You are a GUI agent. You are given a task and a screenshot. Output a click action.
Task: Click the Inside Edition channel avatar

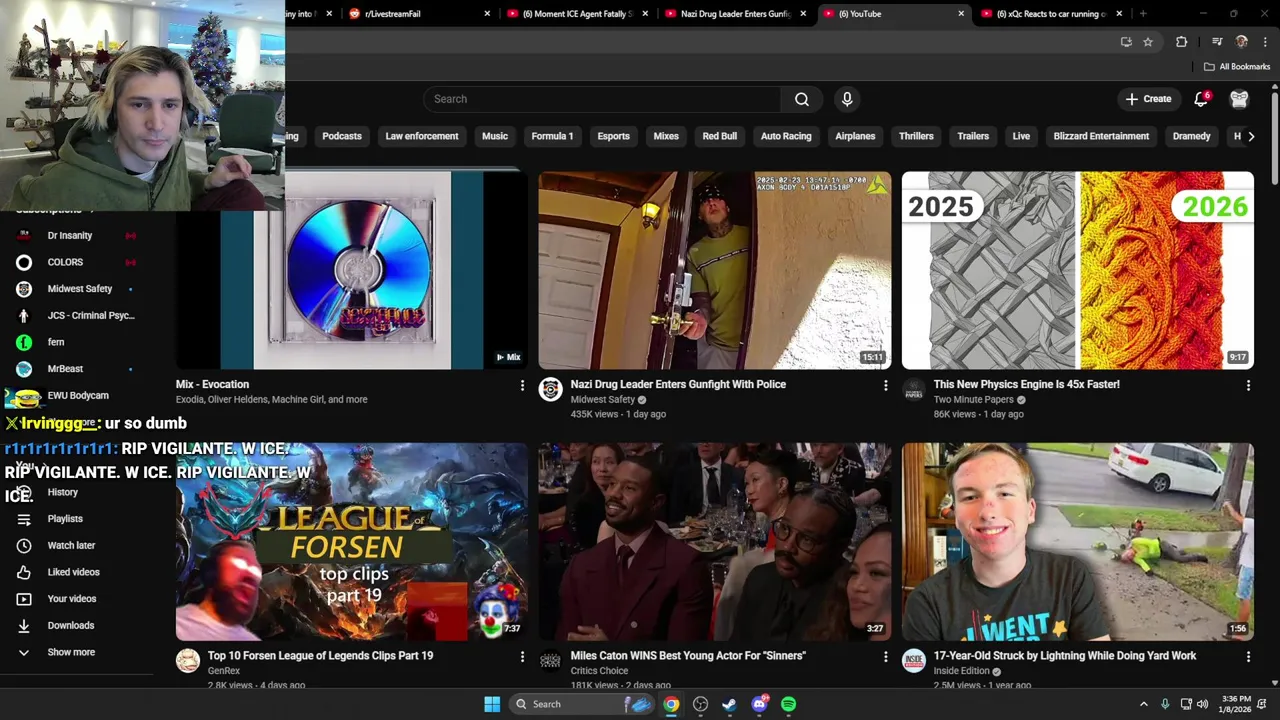coord(914,661)
